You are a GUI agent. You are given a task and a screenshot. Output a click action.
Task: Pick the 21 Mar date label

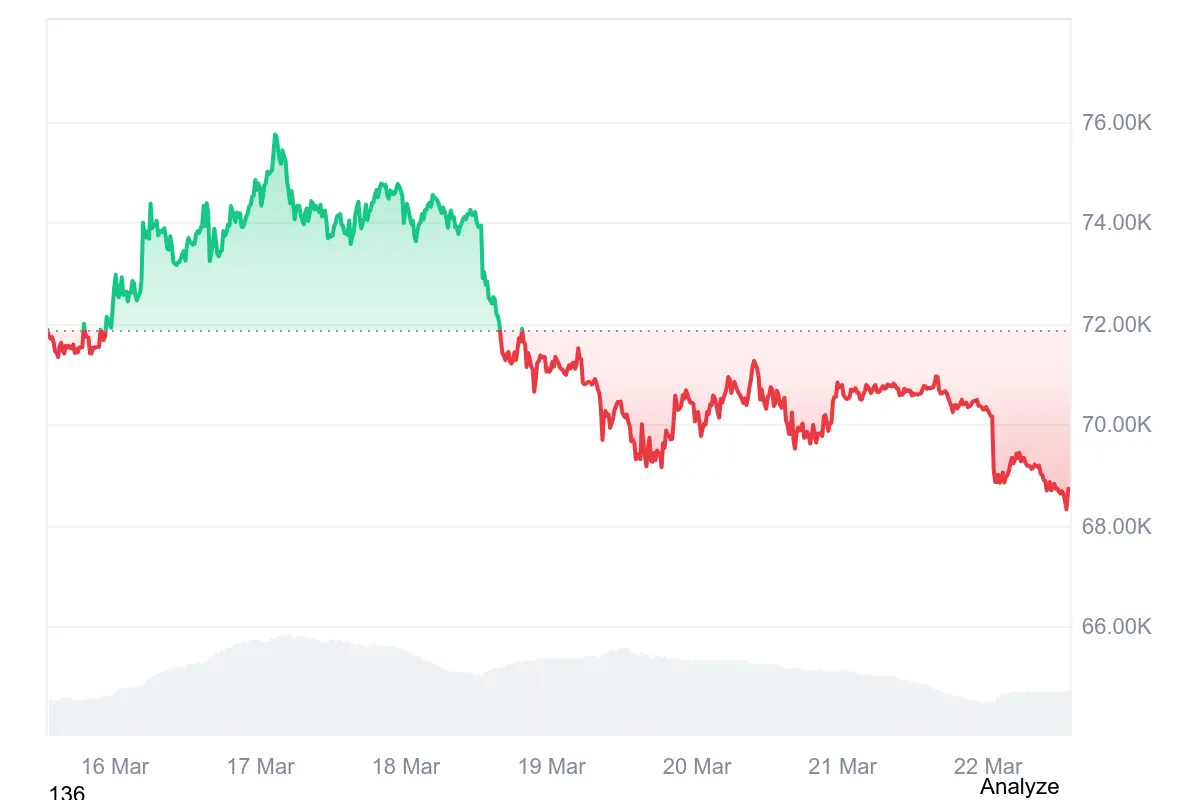[x=843, y=767]
